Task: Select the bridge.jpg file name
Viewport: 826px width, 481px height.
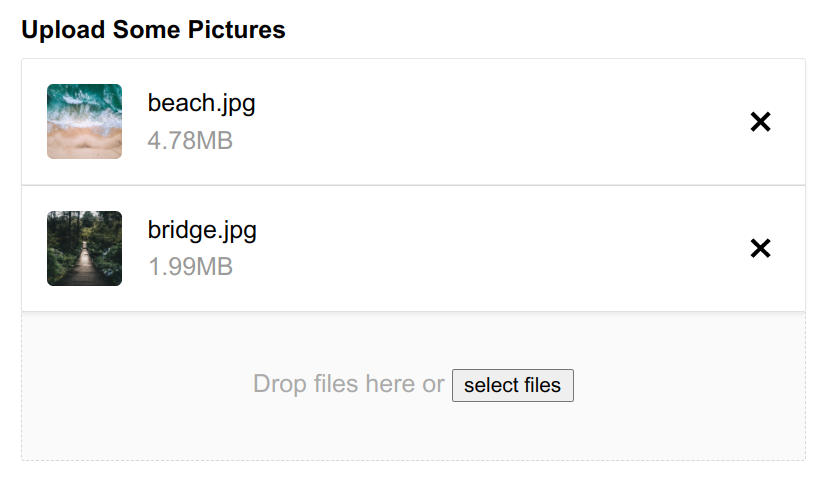Action: click(x=202, y=230)
